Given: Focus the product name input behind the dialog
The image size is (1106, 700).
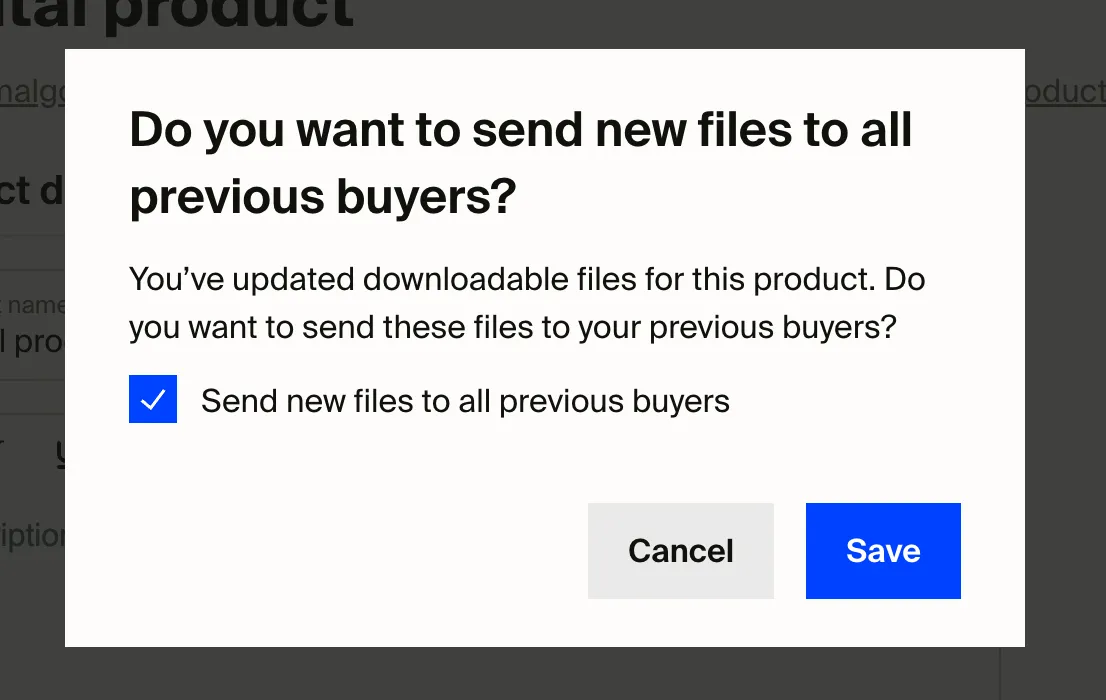Looking at the screenshot, I should (32, 342).
